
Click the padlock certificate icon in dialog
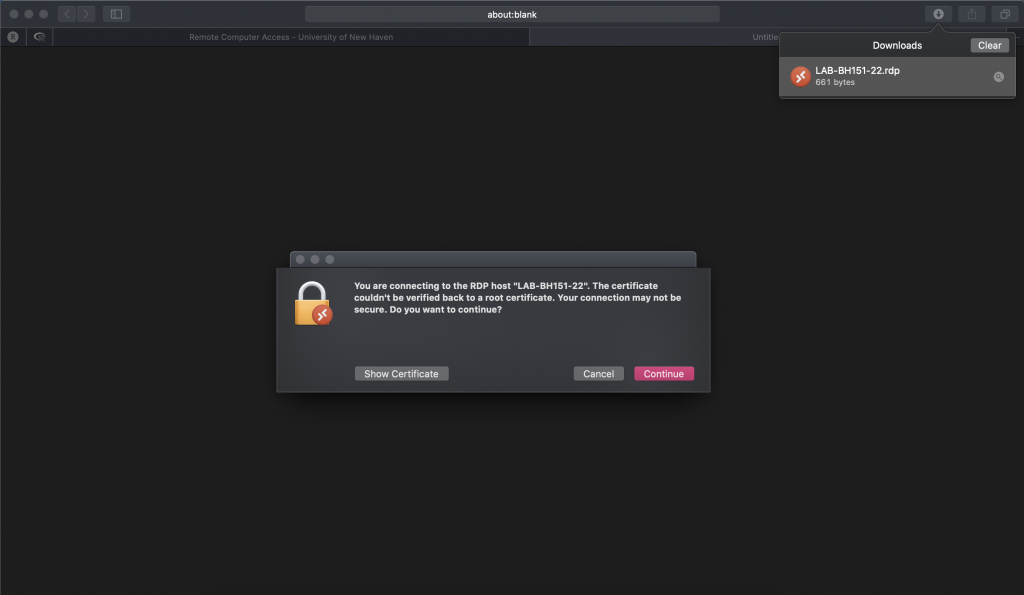[x=312, y=303]
